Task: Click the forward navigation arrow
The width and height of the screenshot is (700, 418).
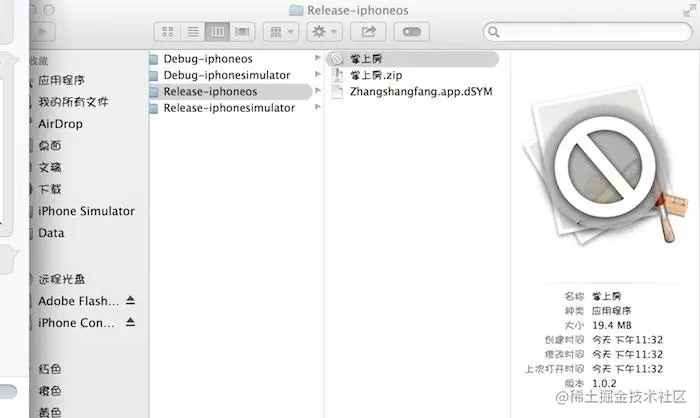Action: 43,32
